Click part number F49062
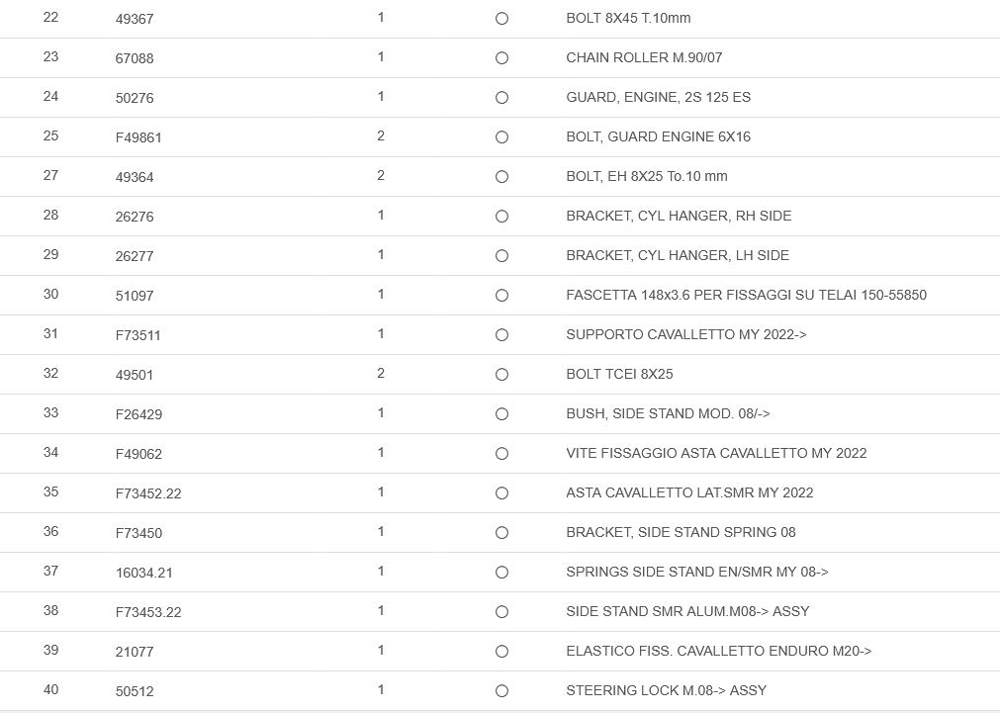1000x713 pixels. click(138, 454)
